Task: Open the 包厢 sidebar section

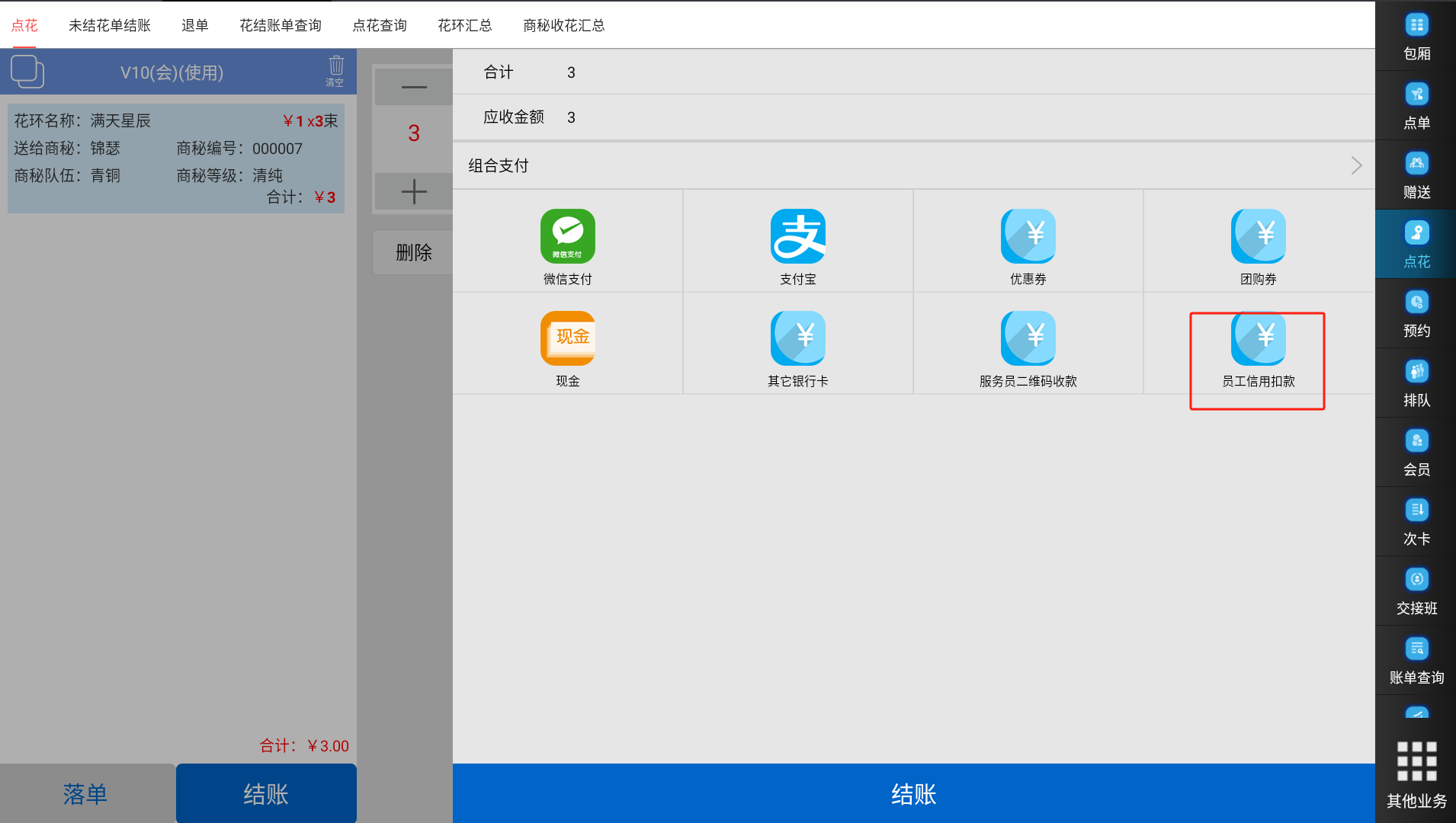Action: point(1416,37)
